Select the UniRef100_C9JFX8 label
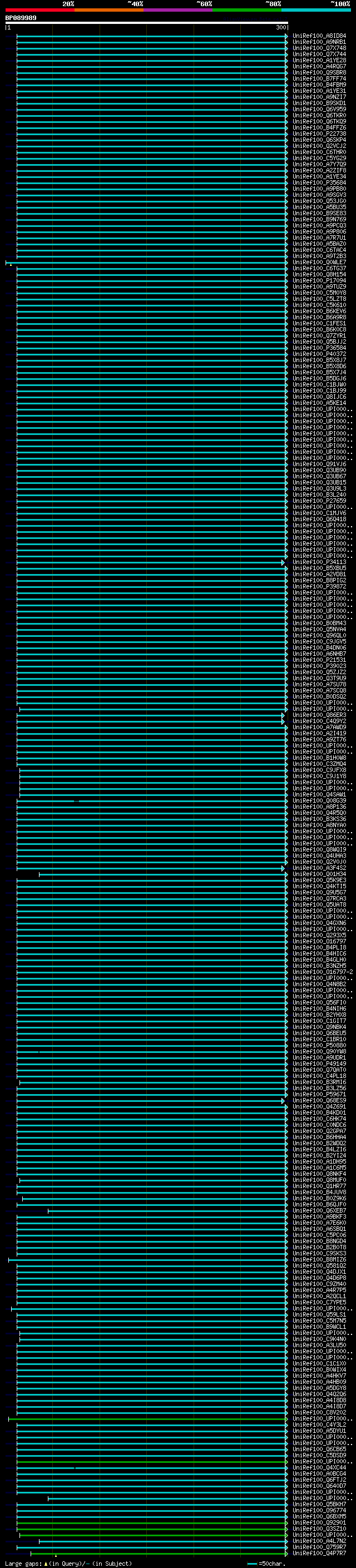The width and height of the screenshot is (356, 1568). click(x=319, y=770)
